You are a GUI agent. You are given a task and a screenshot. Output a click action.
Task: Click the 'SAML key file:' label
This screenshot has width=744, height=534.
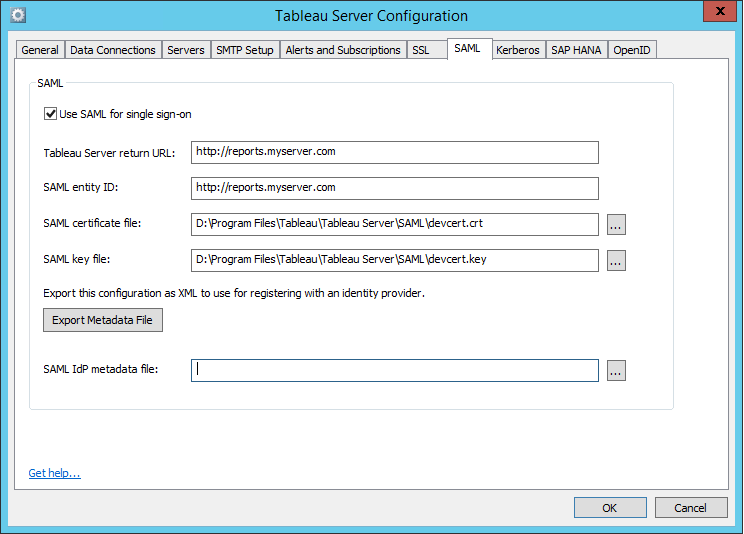coord(76,259)
